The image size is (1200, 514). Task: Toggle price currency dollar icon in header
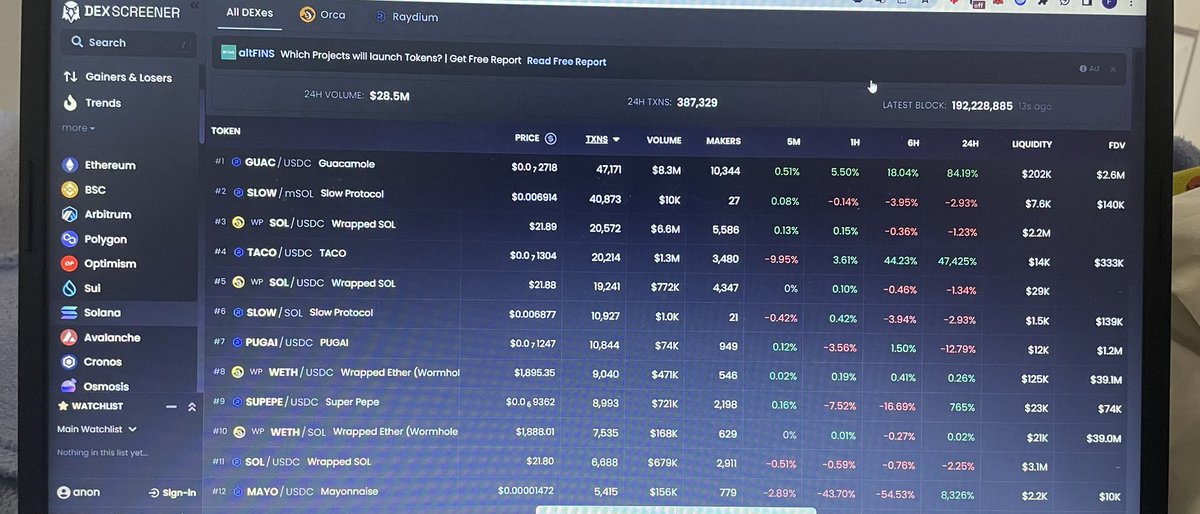pos(550,138)
